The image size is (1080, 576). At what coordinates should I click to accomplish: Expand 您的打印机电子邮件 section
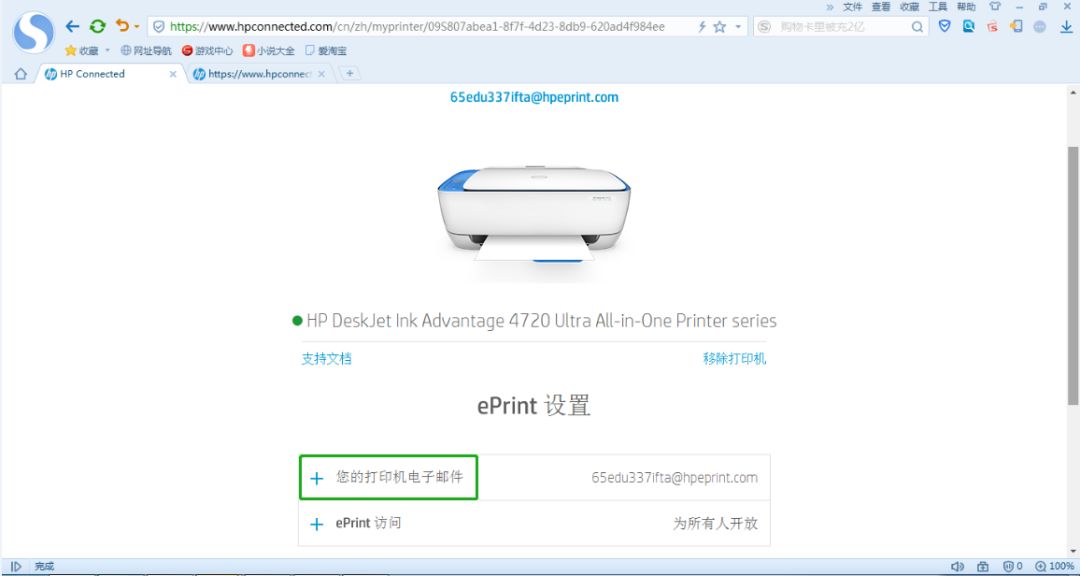(388, 477)
